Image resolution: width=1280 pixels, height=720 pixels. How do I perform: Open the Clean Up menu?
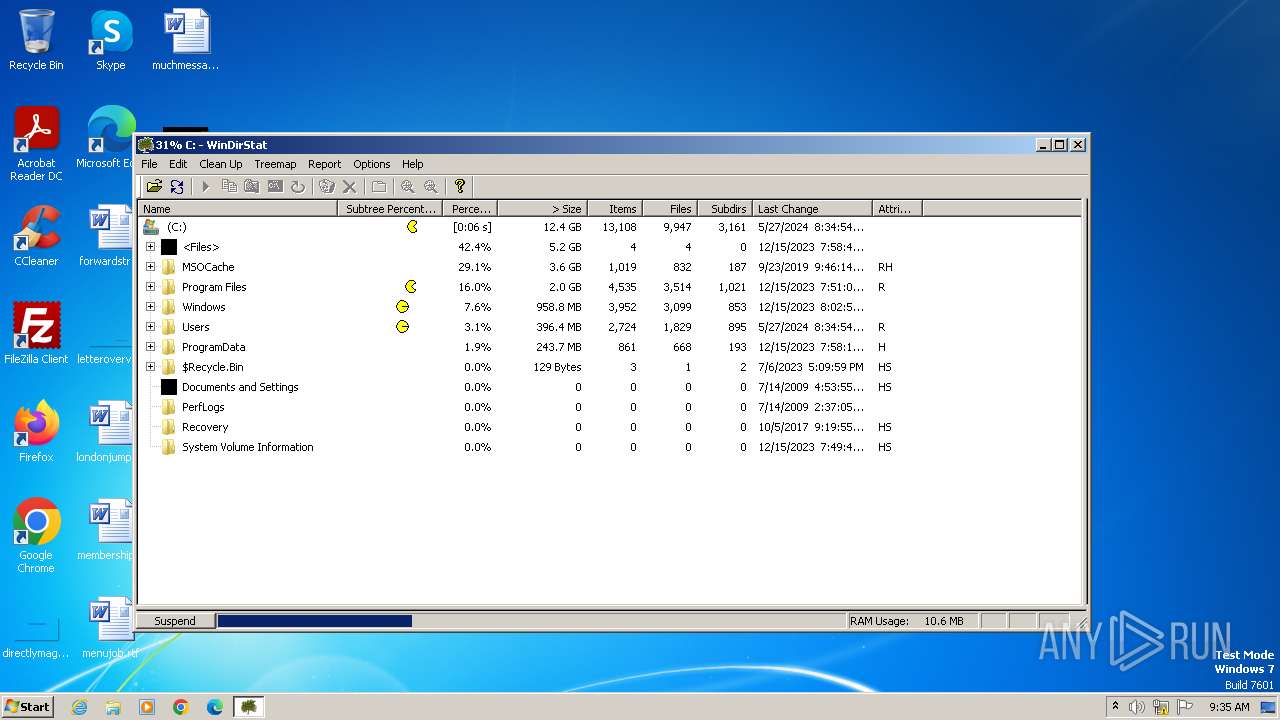pos(220,164)
